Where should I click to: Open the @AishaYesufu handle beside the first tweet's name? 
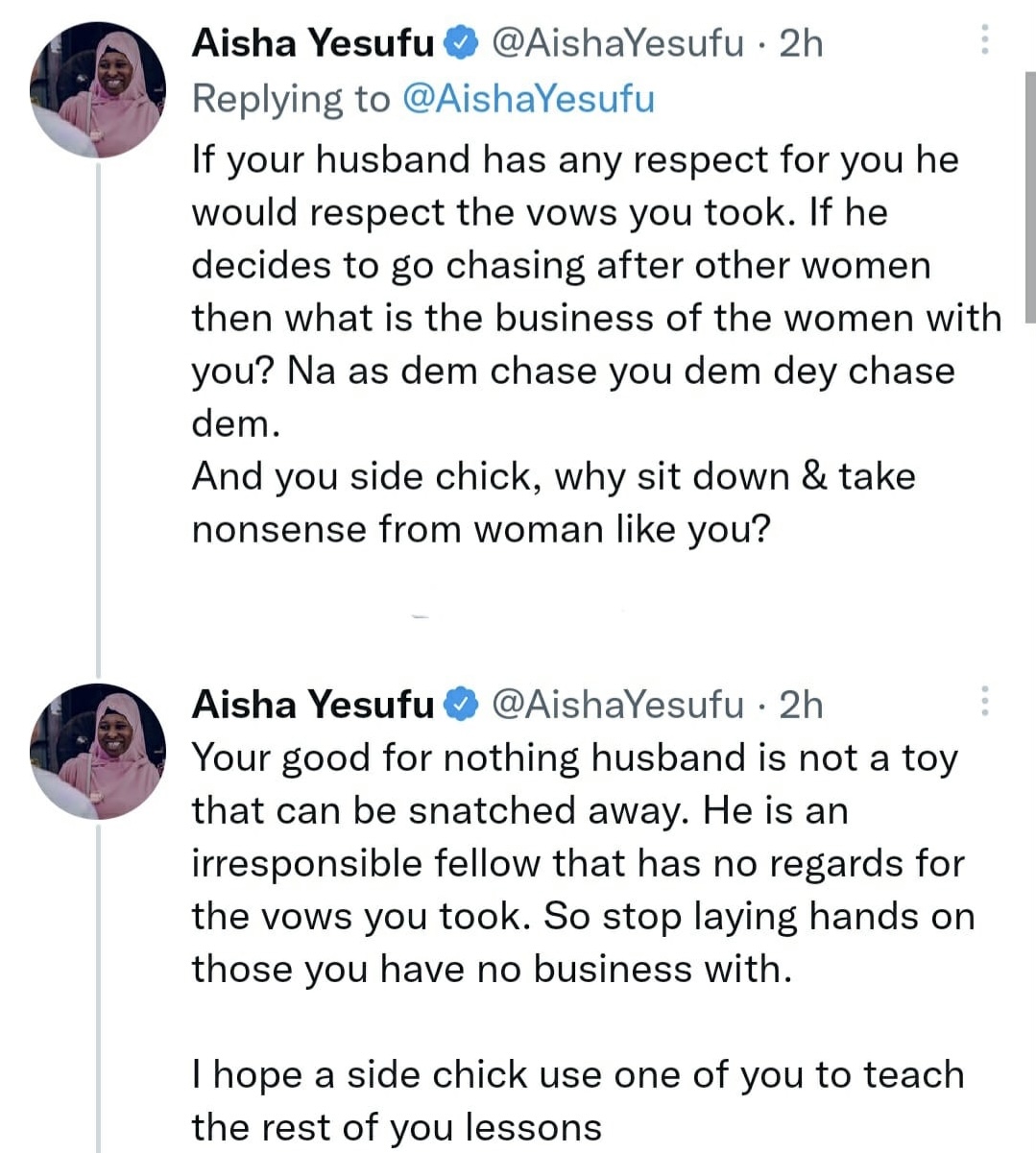(x=617, y=43)
